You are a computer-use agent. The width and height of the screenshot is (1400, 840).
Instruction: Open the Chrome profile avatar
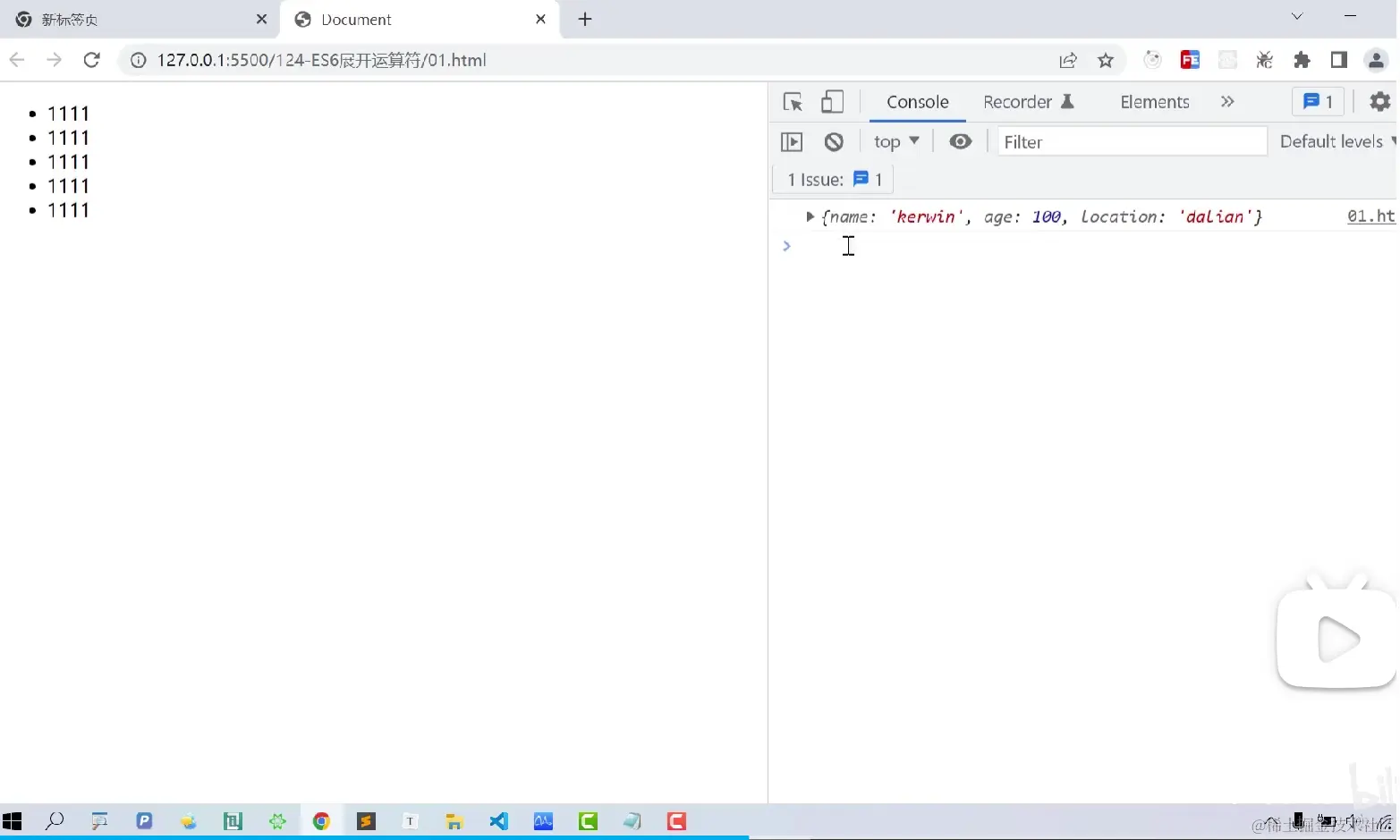coord(1376,60)
